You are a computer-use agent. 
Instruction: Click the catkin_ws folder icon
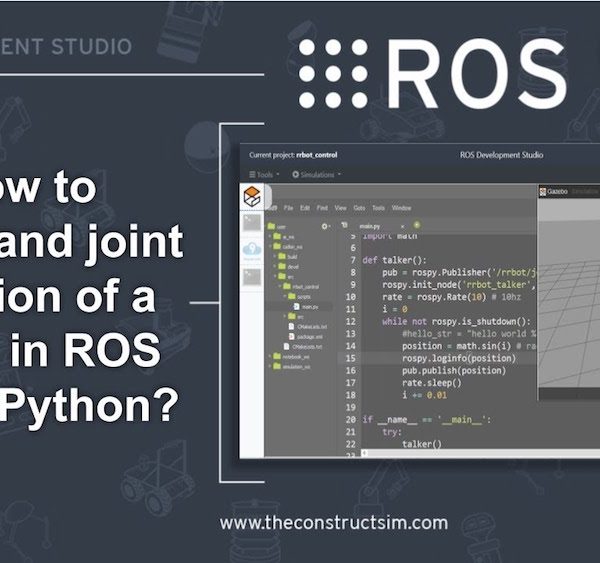click(277, 246)
